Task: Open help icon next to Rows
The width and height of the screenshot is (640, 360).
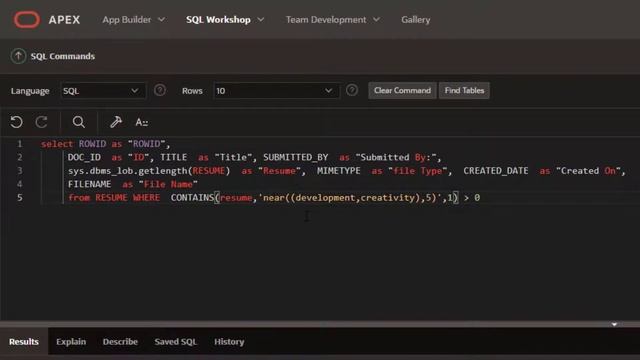Action: (x=352, y=90)
